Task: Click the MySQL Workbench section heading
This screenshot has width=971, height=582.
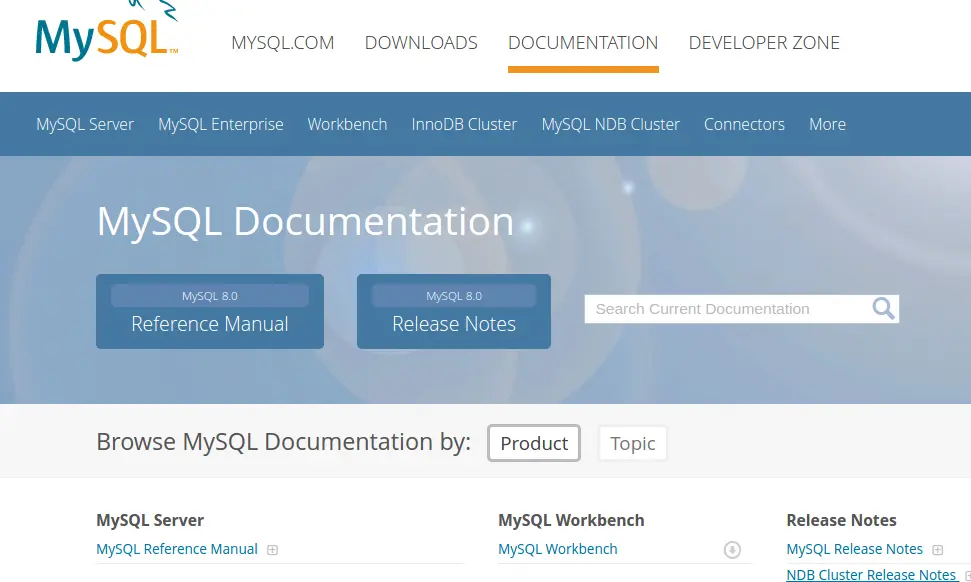Action: click(x=571, y=520)
